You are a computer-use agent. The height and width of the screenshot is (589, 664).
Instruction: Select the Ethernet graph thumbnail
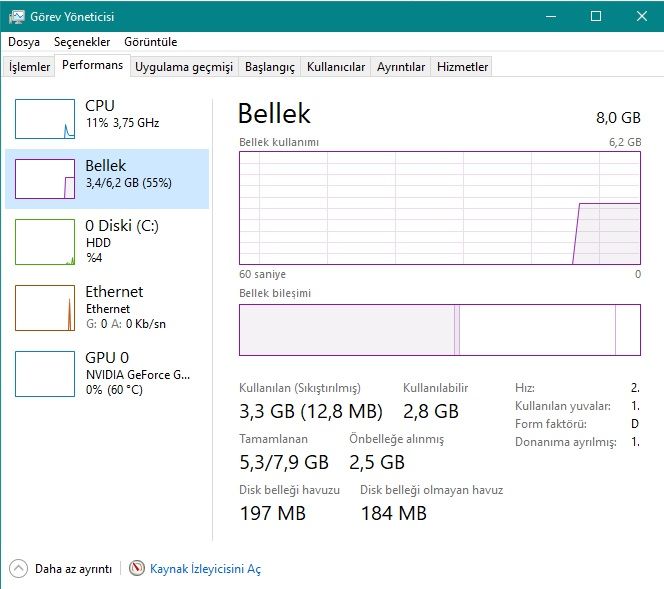tap(45, 308)
